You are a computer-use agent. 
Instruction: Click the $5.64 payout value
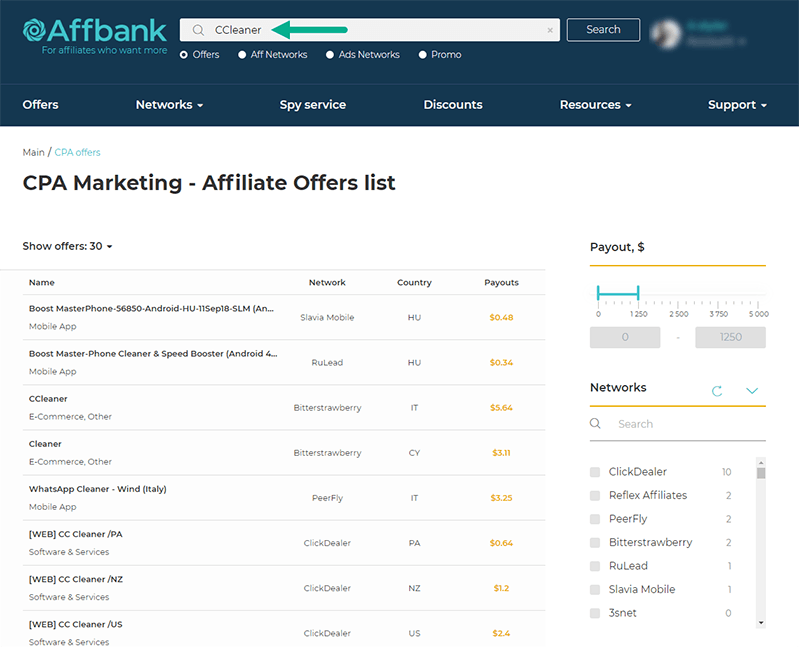click(501, 408)
